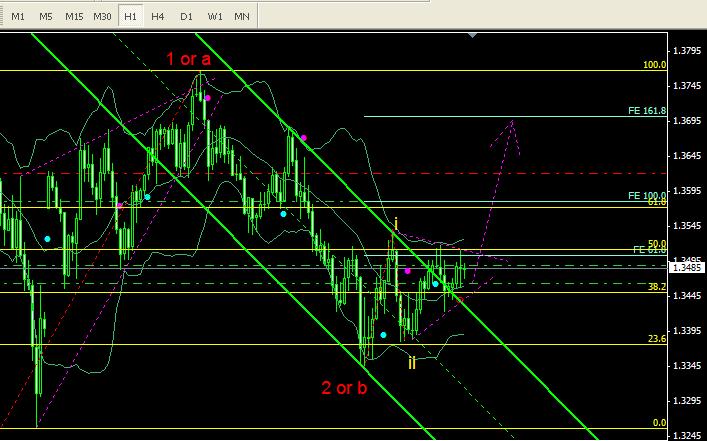Click the 1.3395 price on the scale
The width and height of the screenshot is (707, 441).
tap(687, 331)
